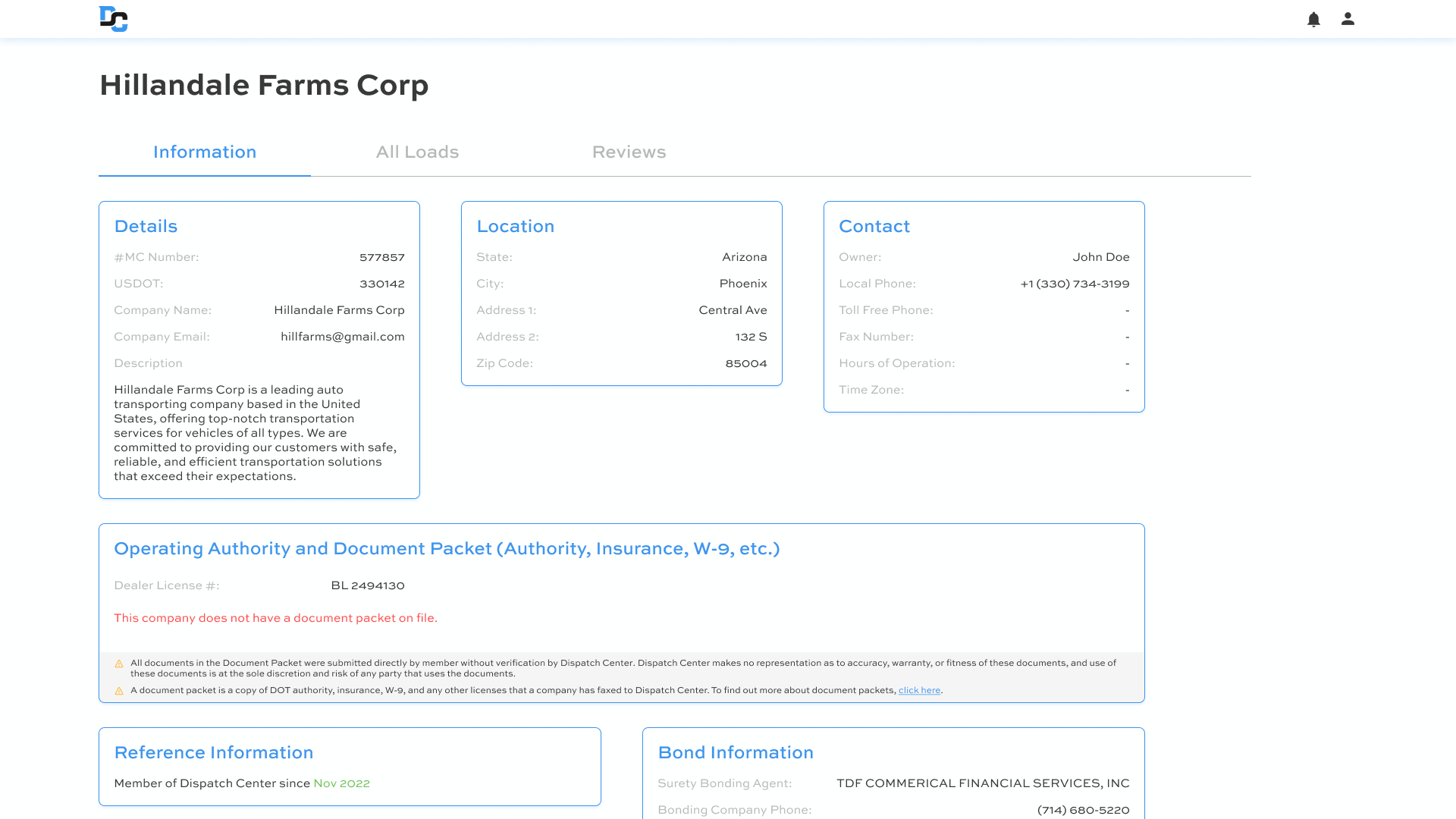Click the Dispatch Center logo icon
The height and width of the screenshot is (819, 1456).
pos(114,19)
